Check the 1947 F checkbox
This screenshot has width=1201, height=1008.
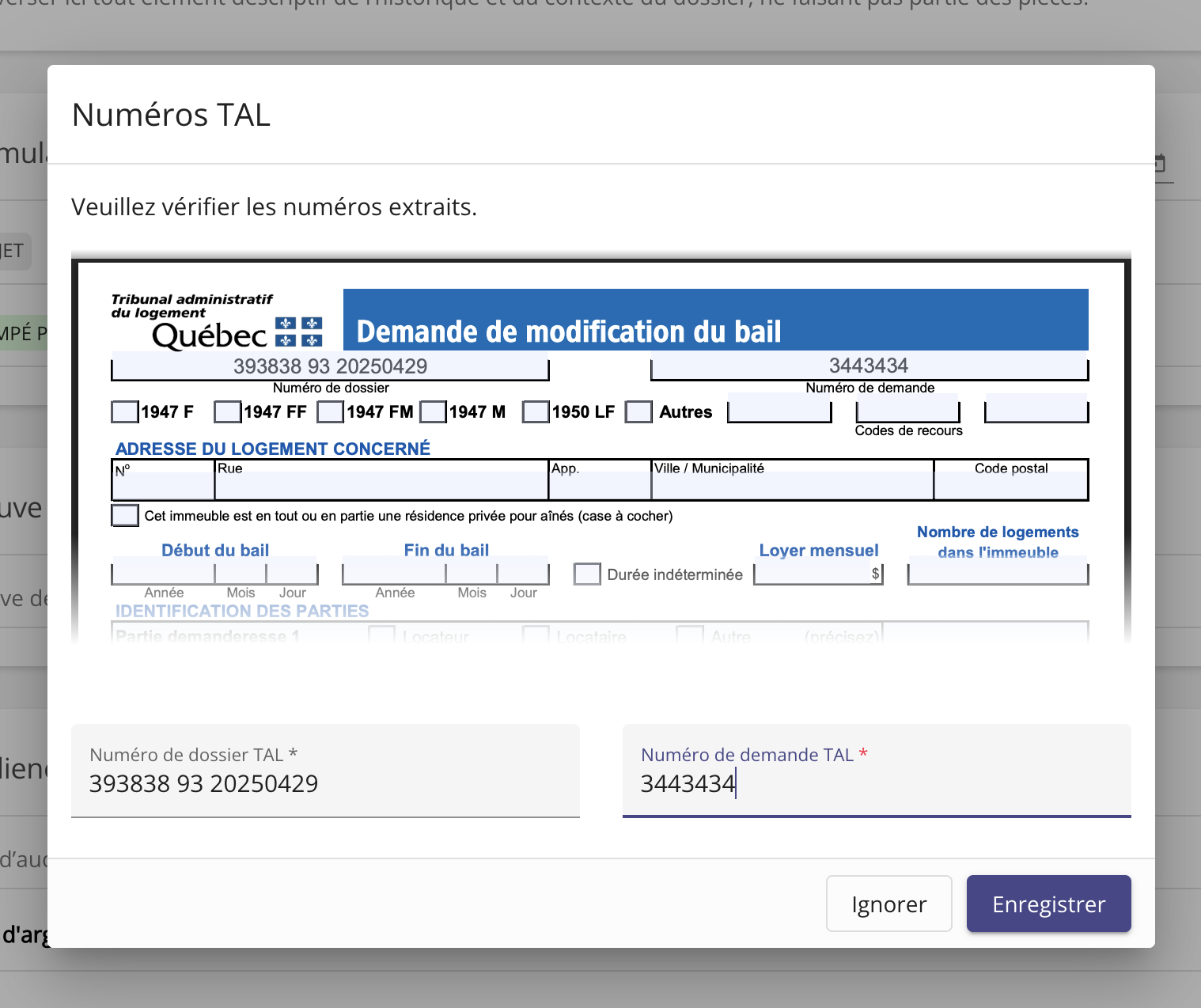click(125, 412)
